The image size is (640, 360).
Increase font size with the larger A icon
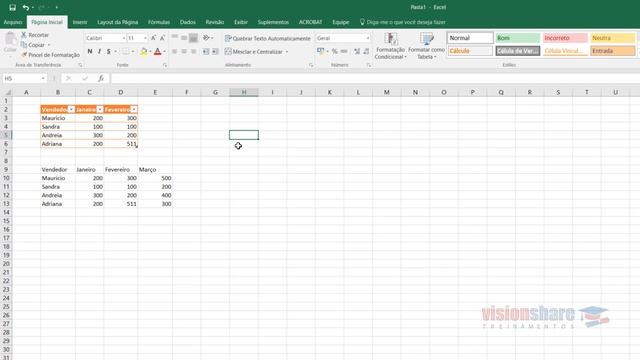[153, 38]
